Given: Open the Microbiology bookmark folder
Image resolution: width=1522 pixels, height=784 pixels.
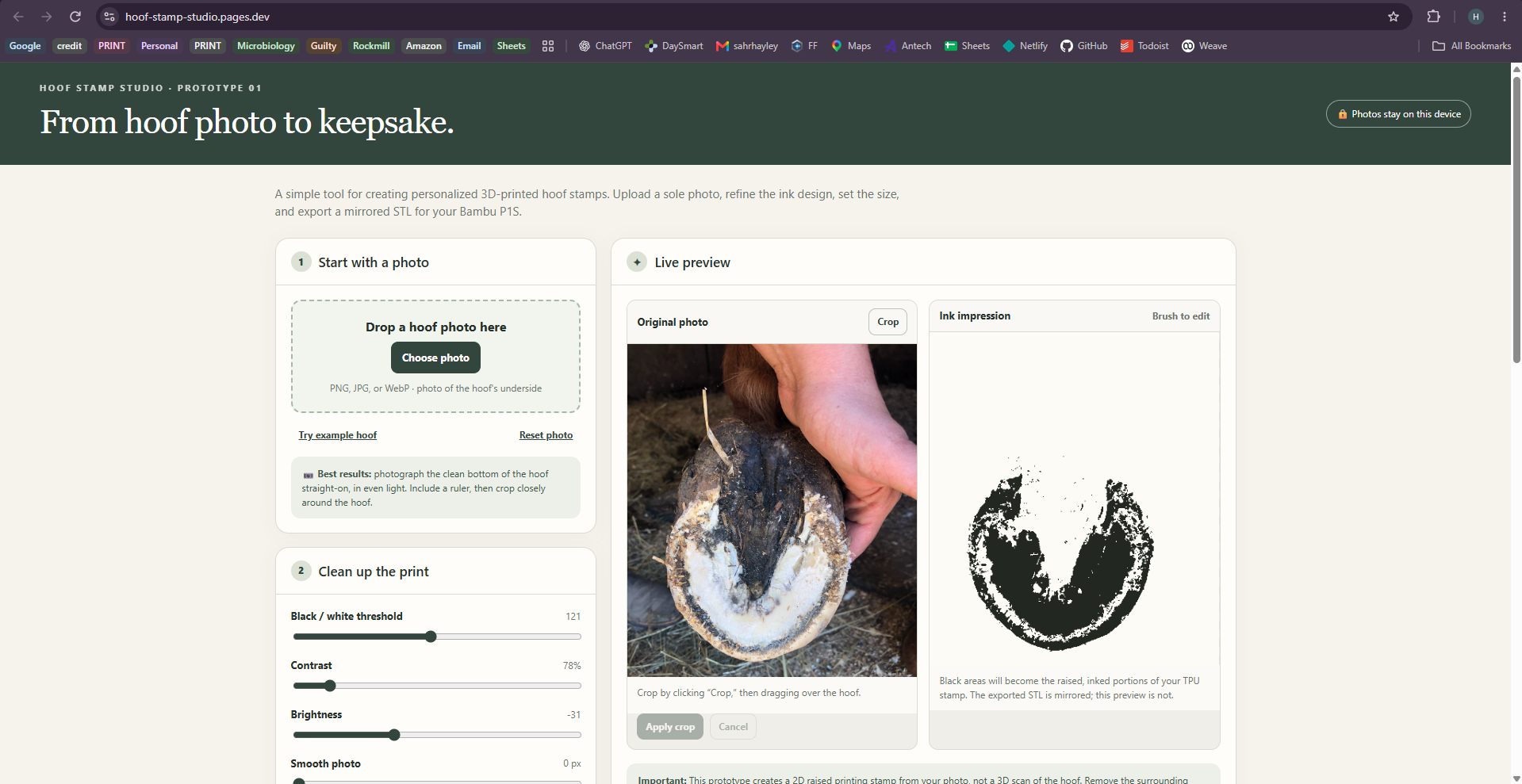Looking at the screenshot, I should coord(266,46).
